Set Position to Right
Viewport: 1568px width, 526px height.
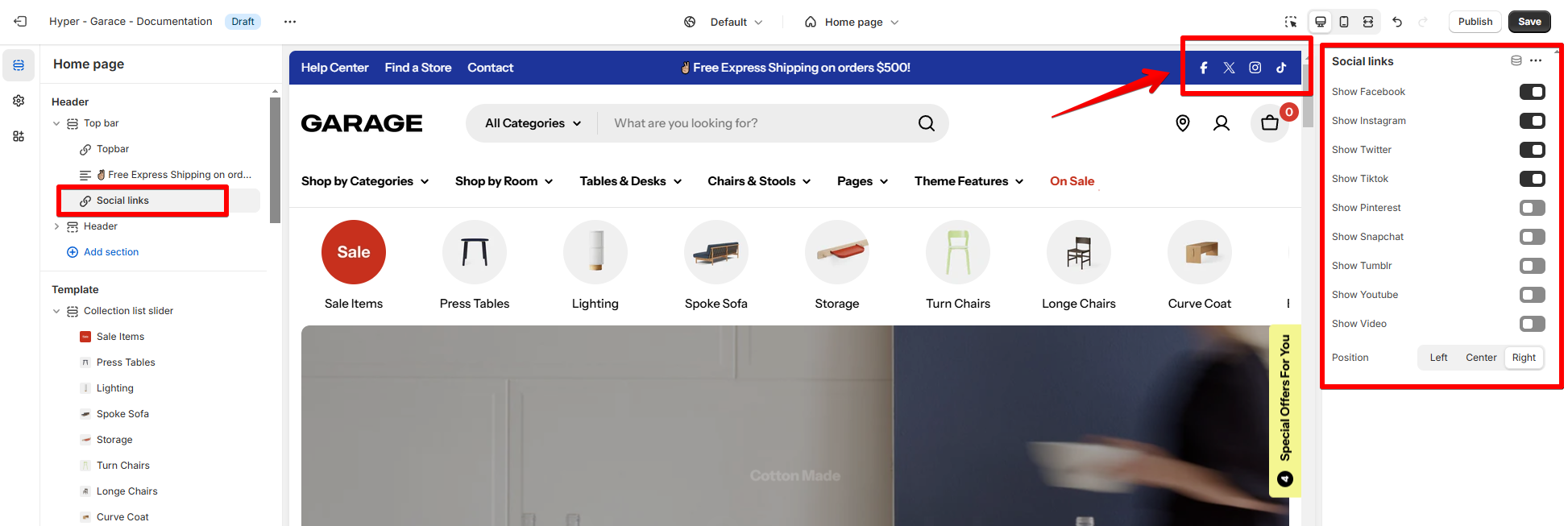click(1524, 358)
